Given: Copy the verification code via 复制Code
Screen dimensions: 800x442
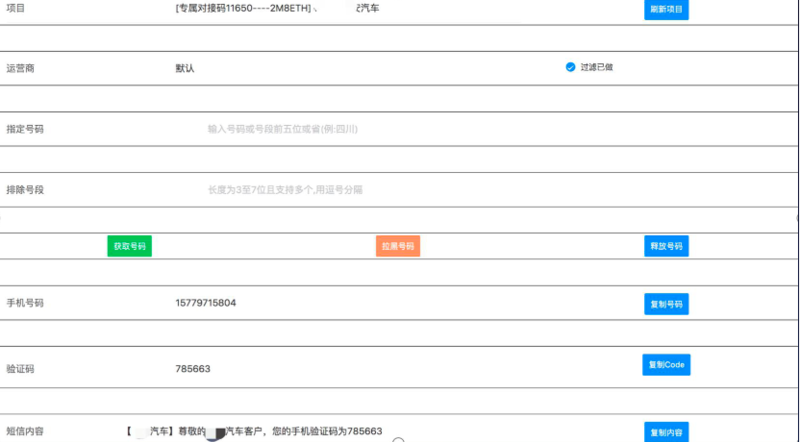Looking at the screenshot, I should click(x=666, y=365).
